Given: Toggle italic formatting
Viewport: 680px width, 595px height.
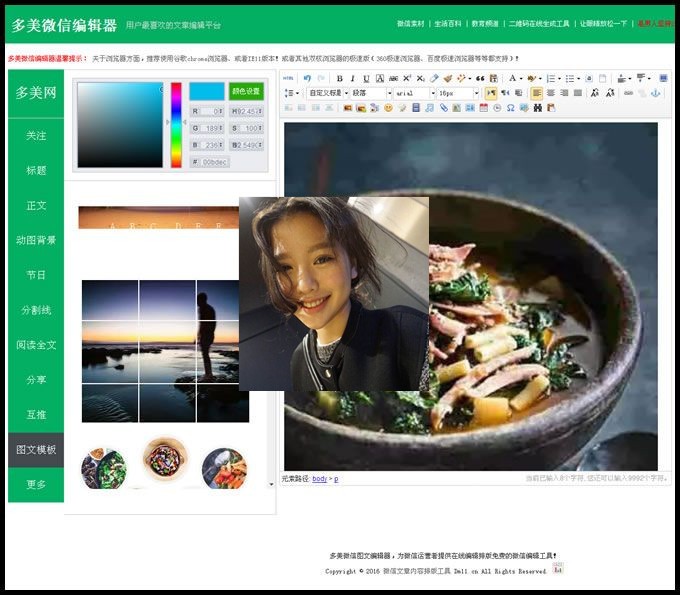Looking at the screenshot, I should coord(353,78).
